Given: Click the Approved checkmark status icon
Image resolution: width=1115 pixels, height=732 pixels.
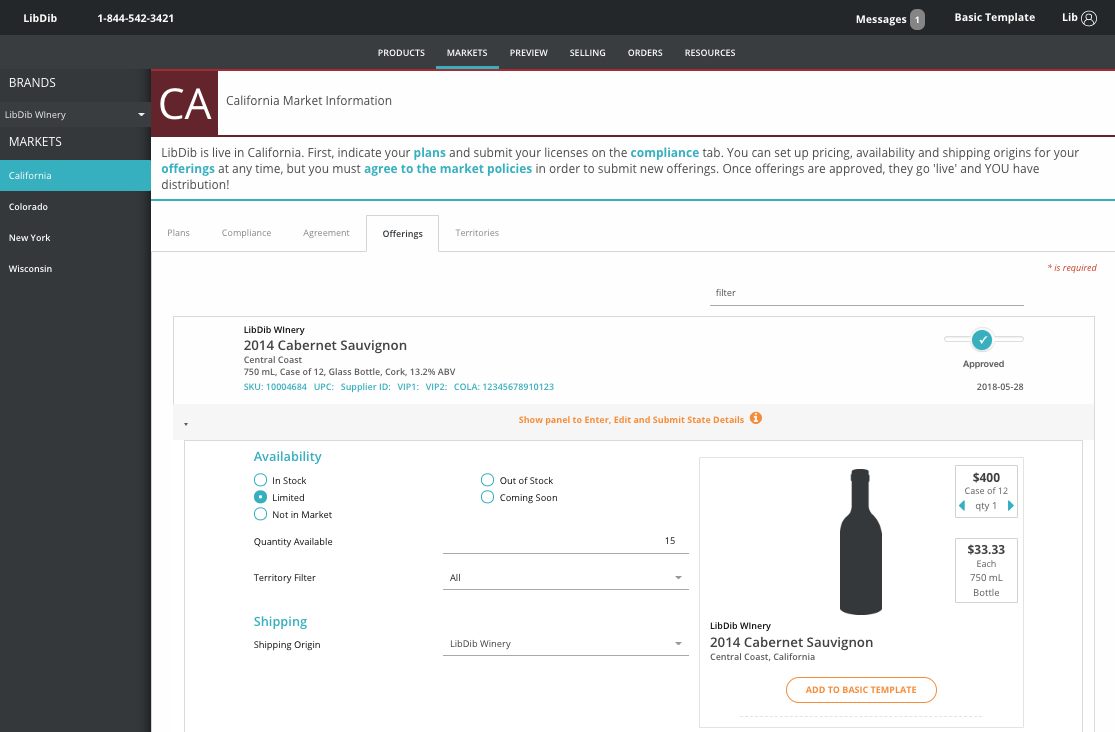Looking at the screenshot, I should click(982, 340).
